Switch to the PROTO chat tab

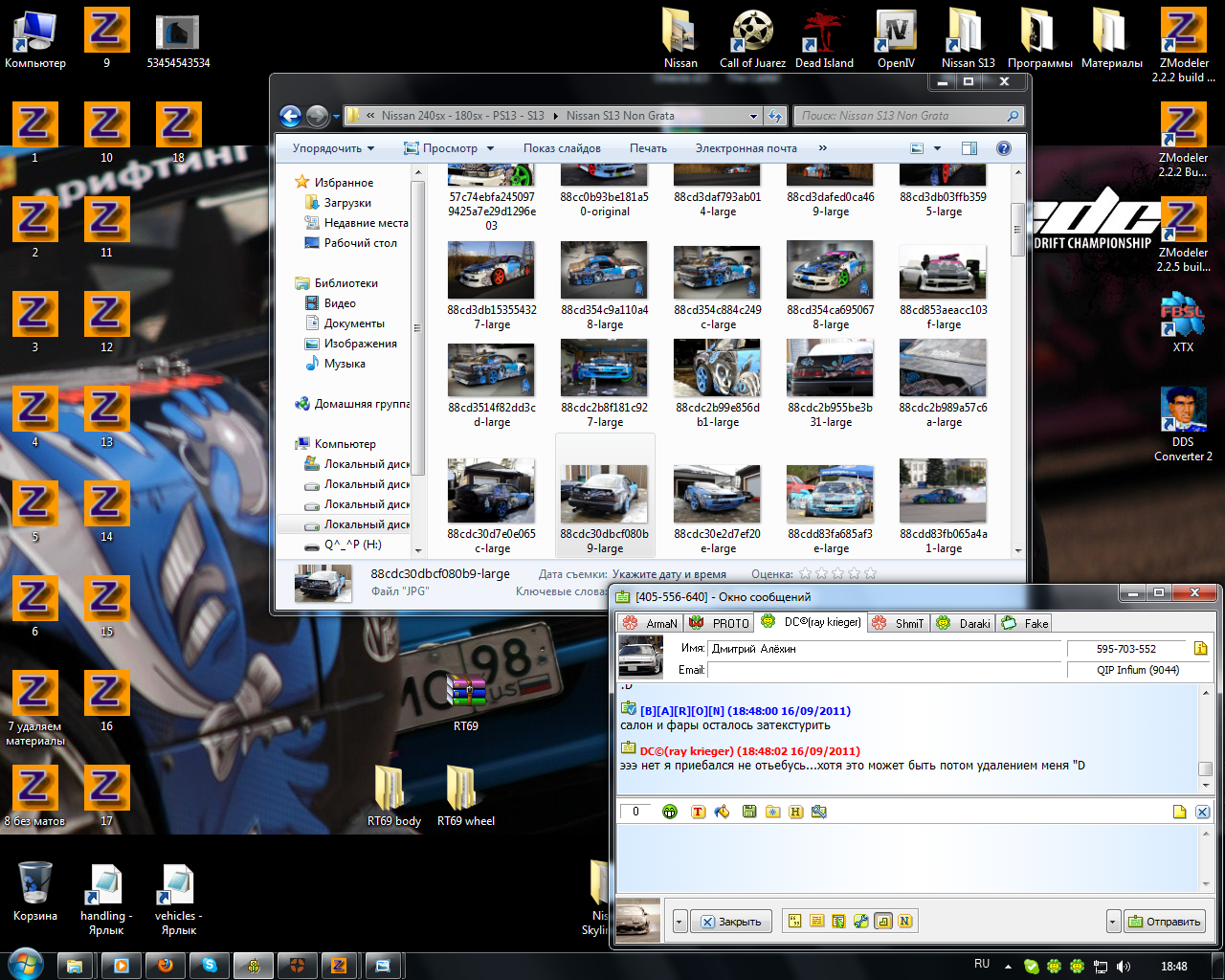pyautogui.click(x=721, y=623)
